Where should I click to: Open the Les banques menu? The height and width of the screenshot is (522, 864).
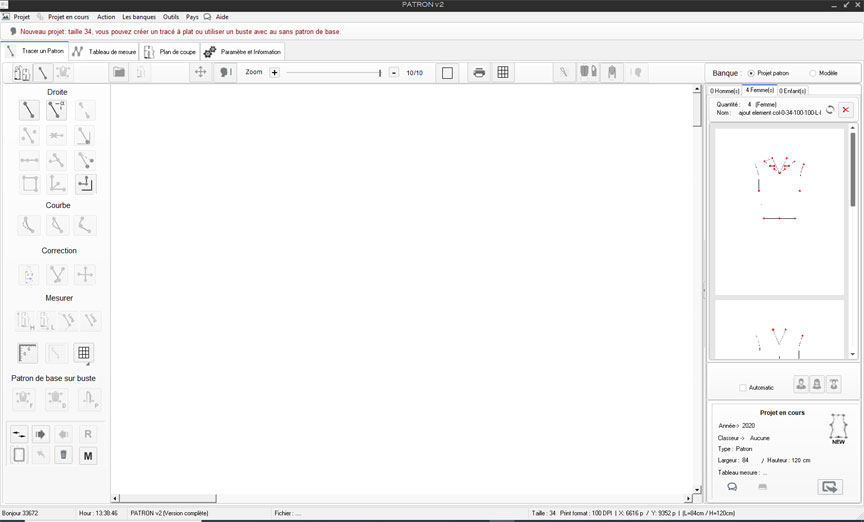[139, 17]
